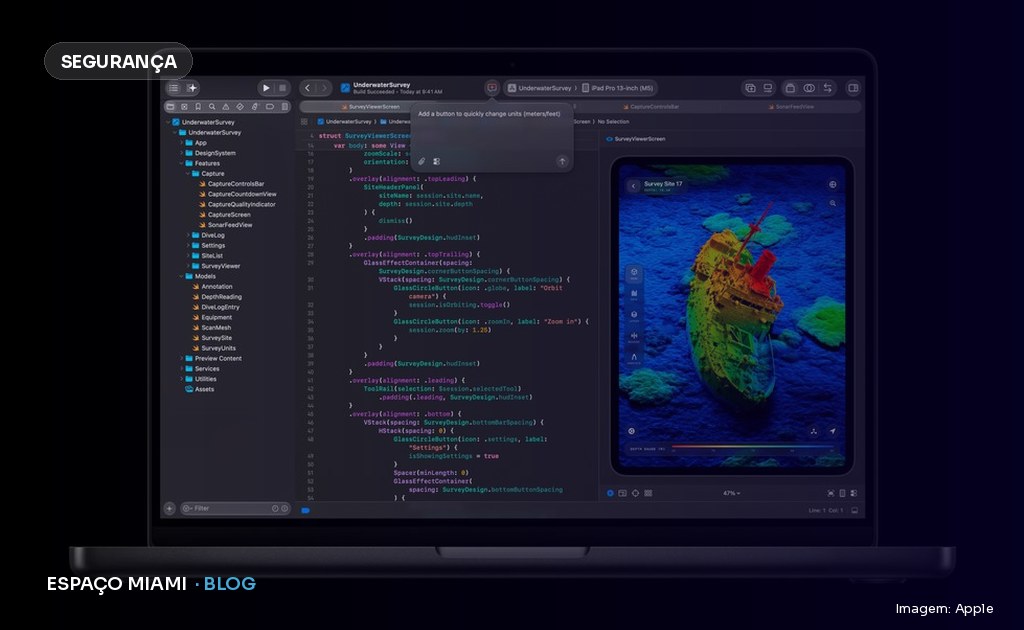
Task: Attach a file to the prompt
Action: click(x=421, y=161)
